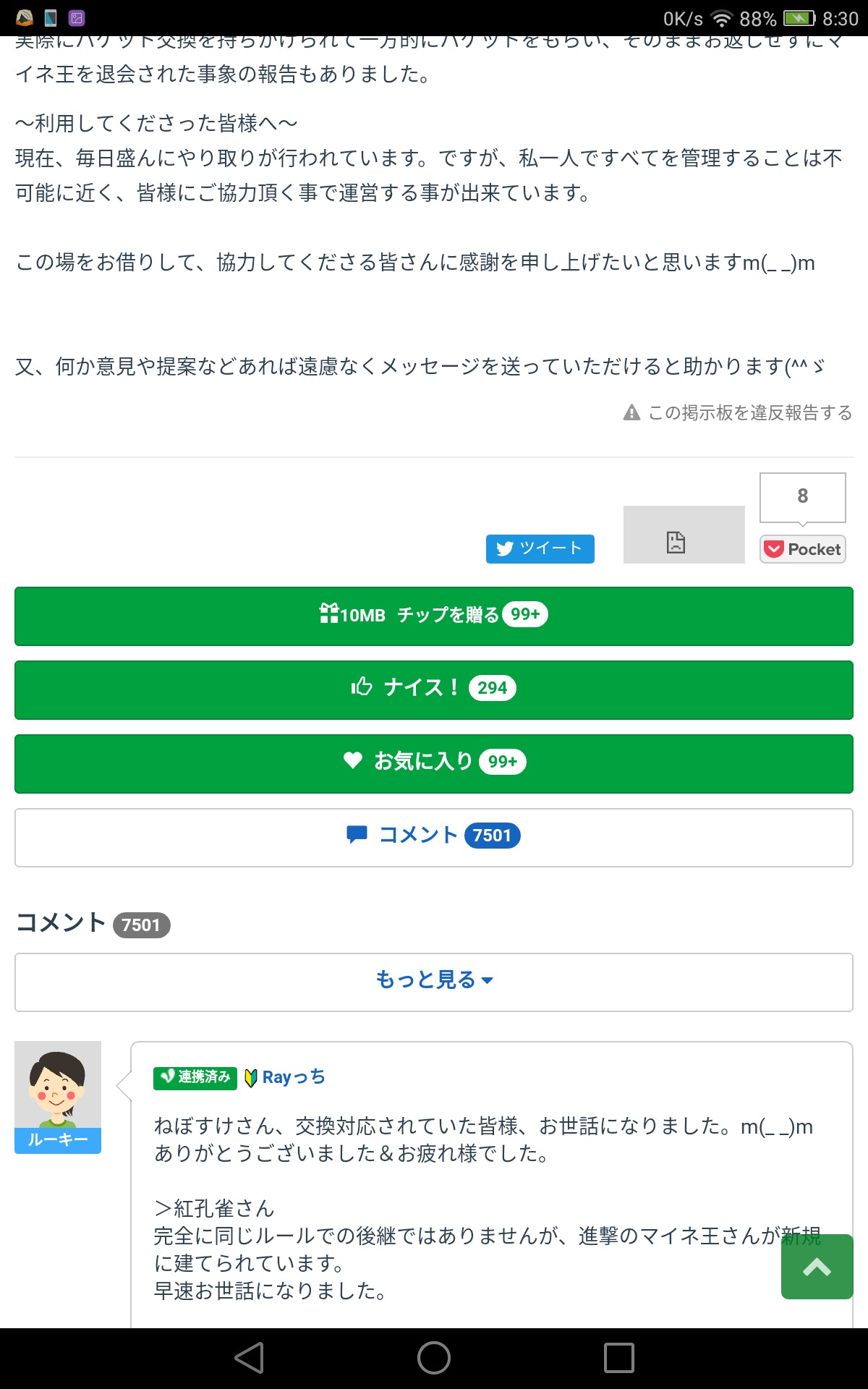Tap the commenter's avatar thumbnail
Screen dimensions: 868x1389
pos(58,1084)
